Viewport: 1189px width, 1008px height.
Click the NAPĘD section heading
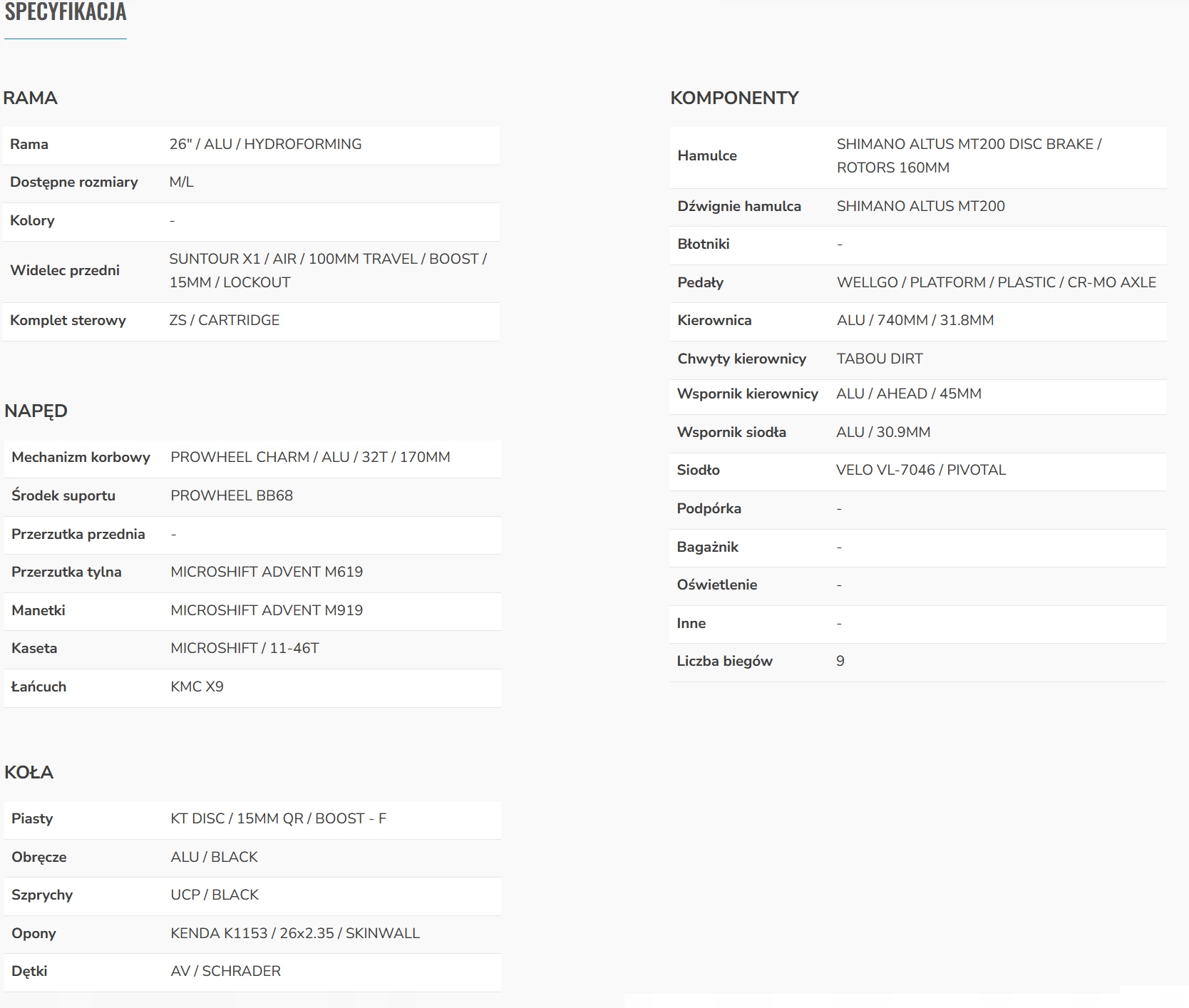[36, 411]
